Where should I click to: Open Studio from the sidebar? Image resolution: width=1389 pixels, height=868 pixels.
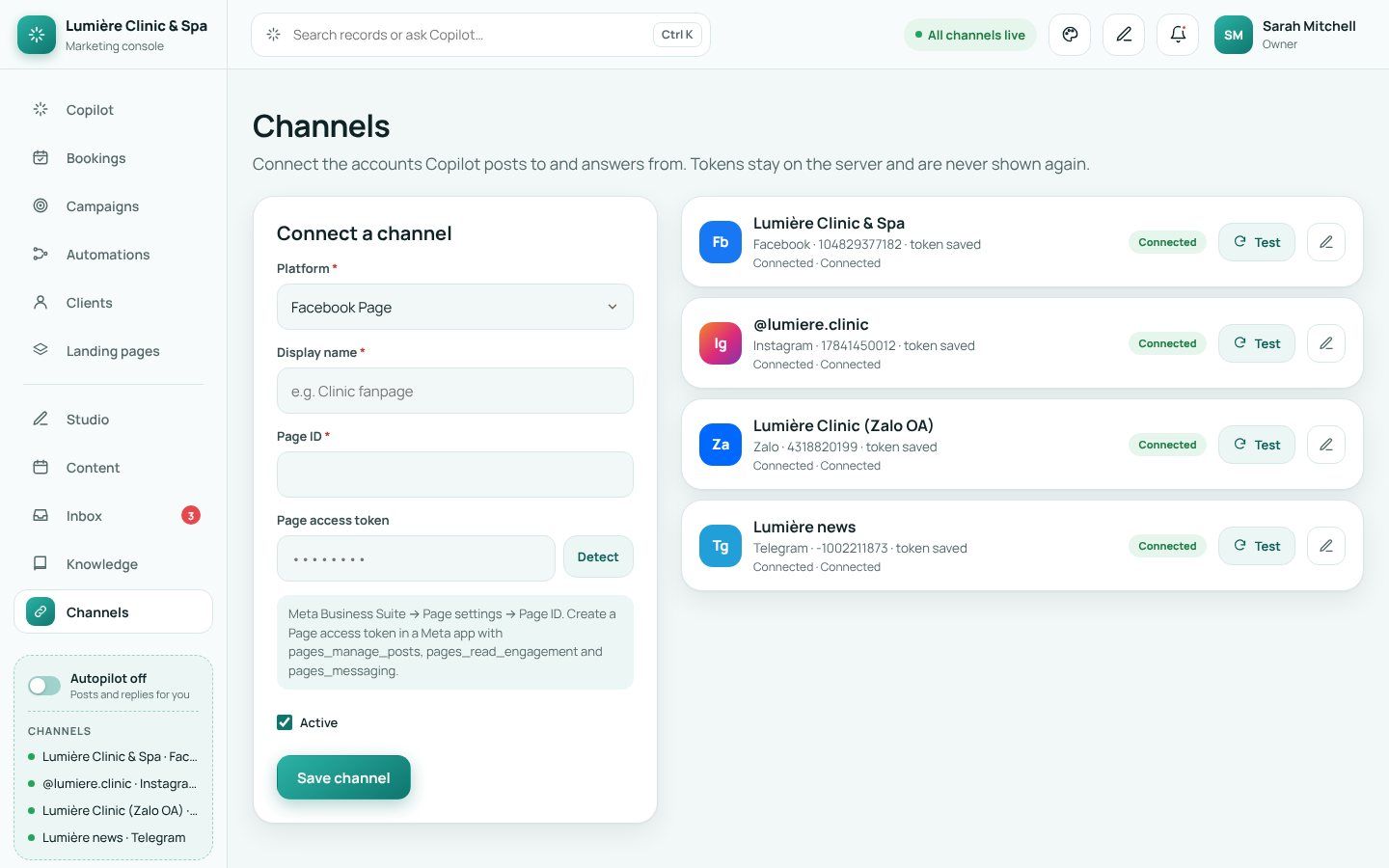tap(114, 420)
